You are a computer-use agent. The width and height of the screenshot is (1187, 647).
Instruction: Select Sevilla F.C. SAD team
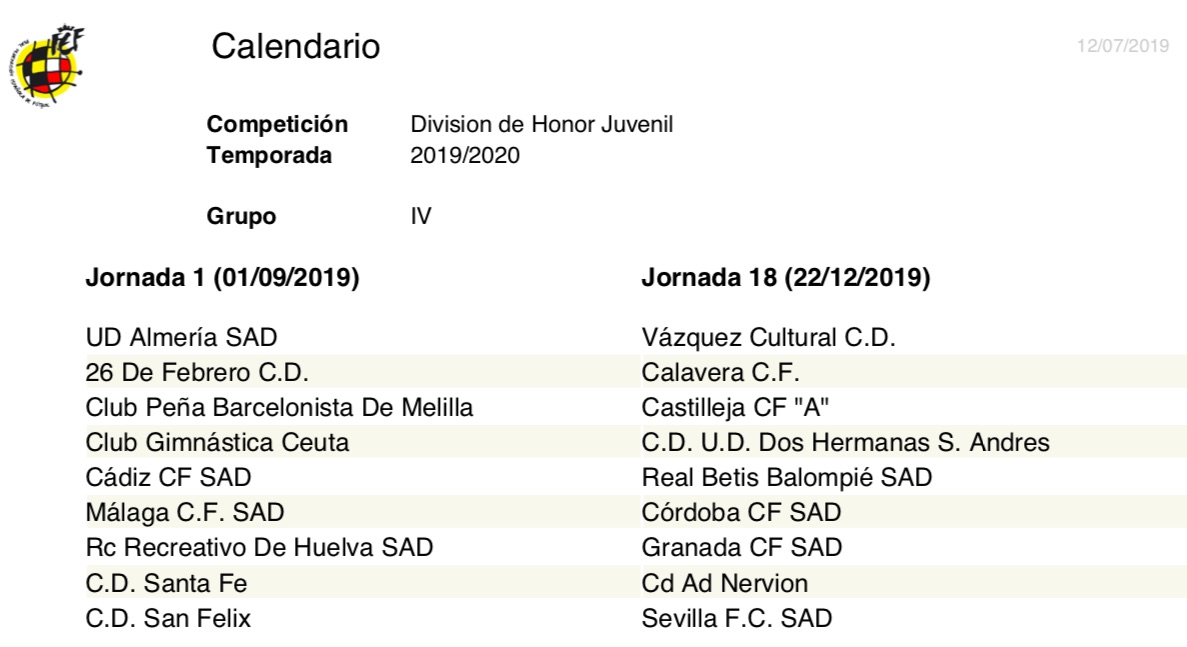tap(737, 618)
